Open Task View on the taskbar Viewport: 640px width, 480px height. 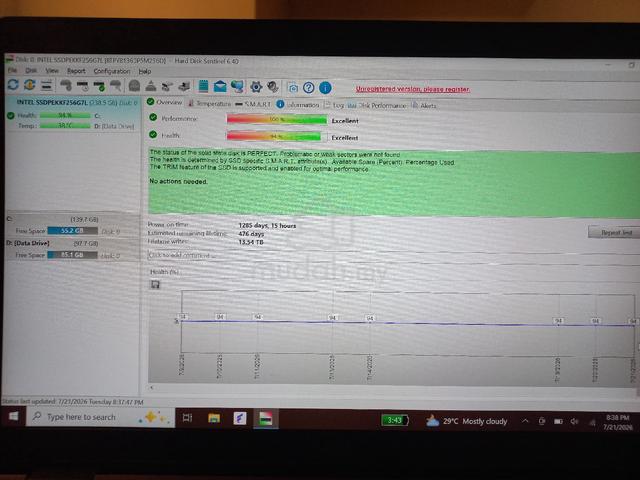tap(187, 418)
